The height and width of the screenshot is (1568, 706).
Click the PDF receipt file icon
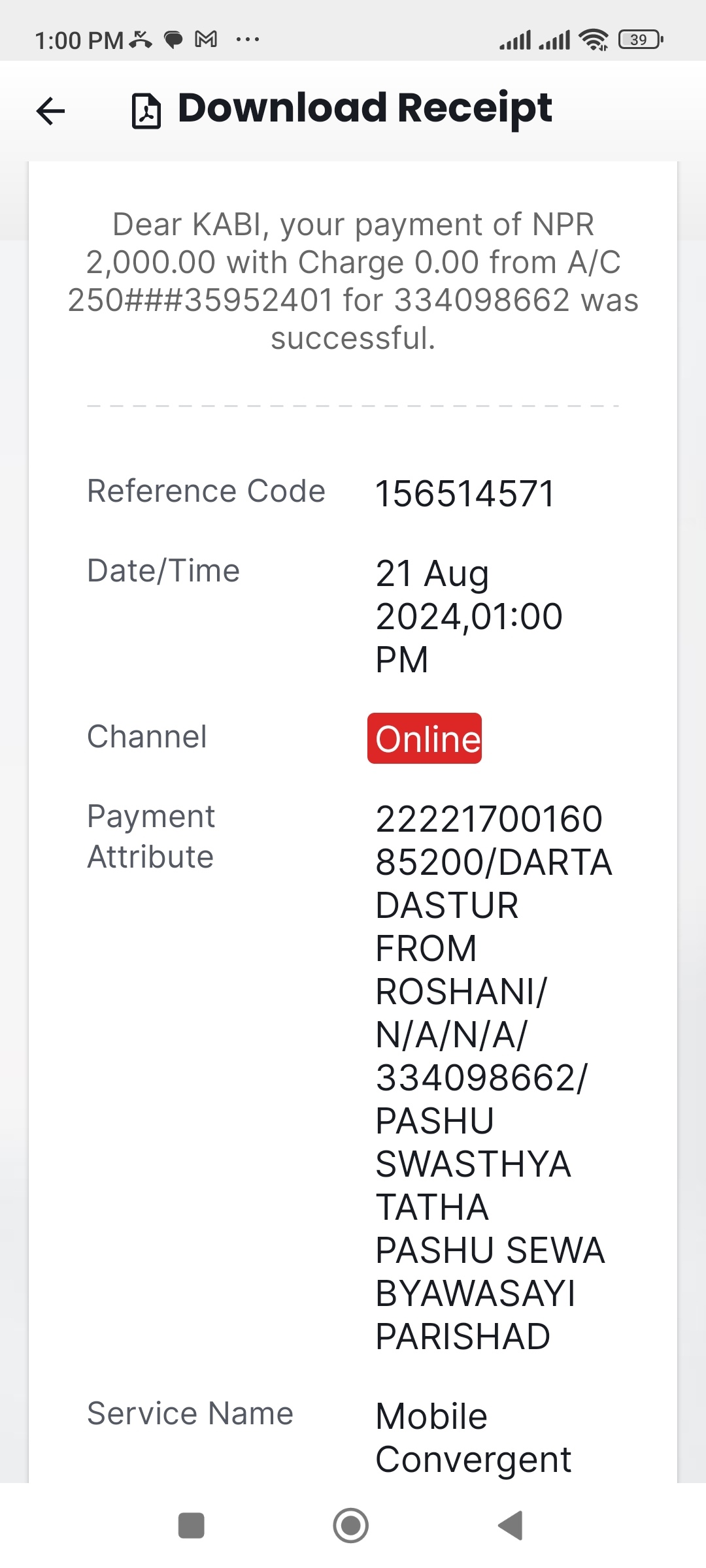[146, 110]
